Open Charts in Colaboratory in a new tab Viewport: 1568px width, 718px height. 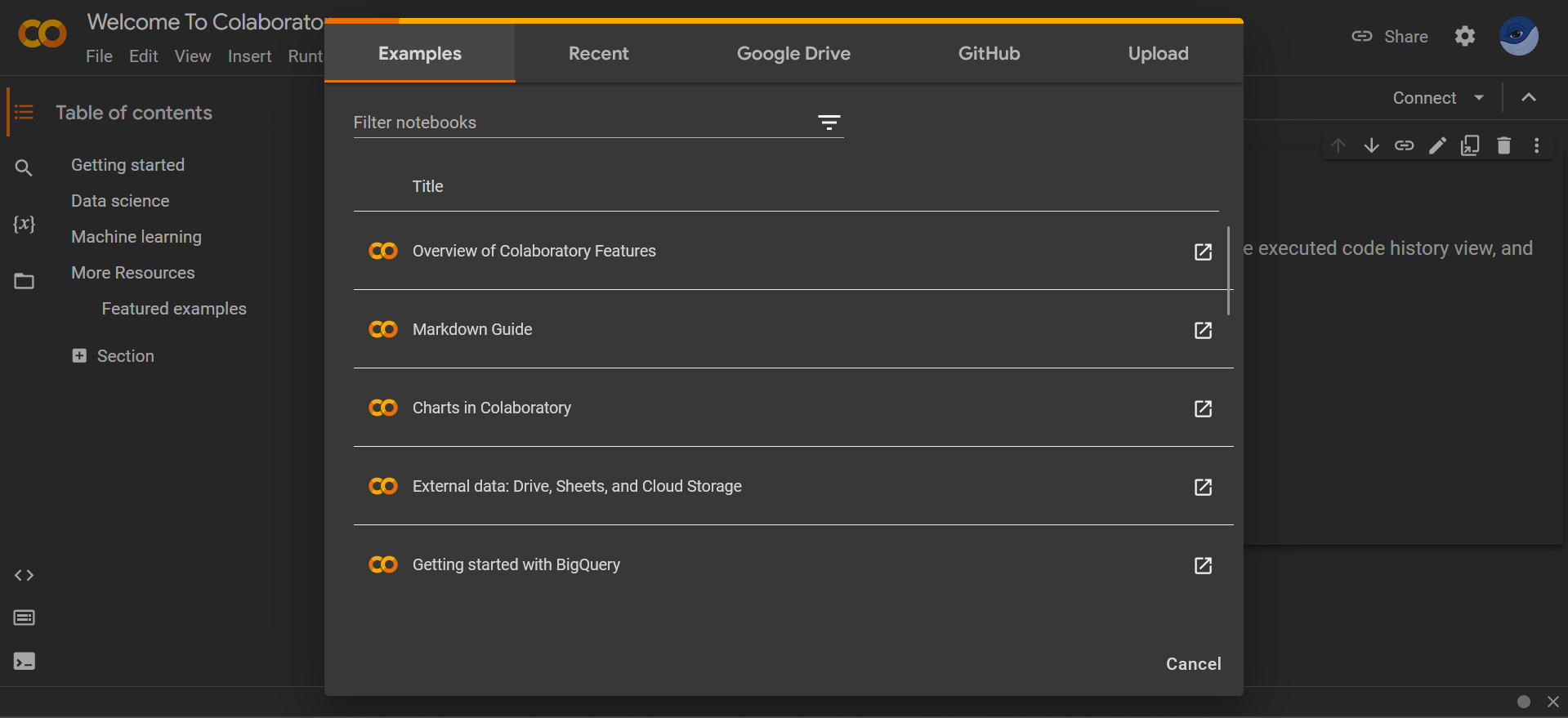[1203, 408]
